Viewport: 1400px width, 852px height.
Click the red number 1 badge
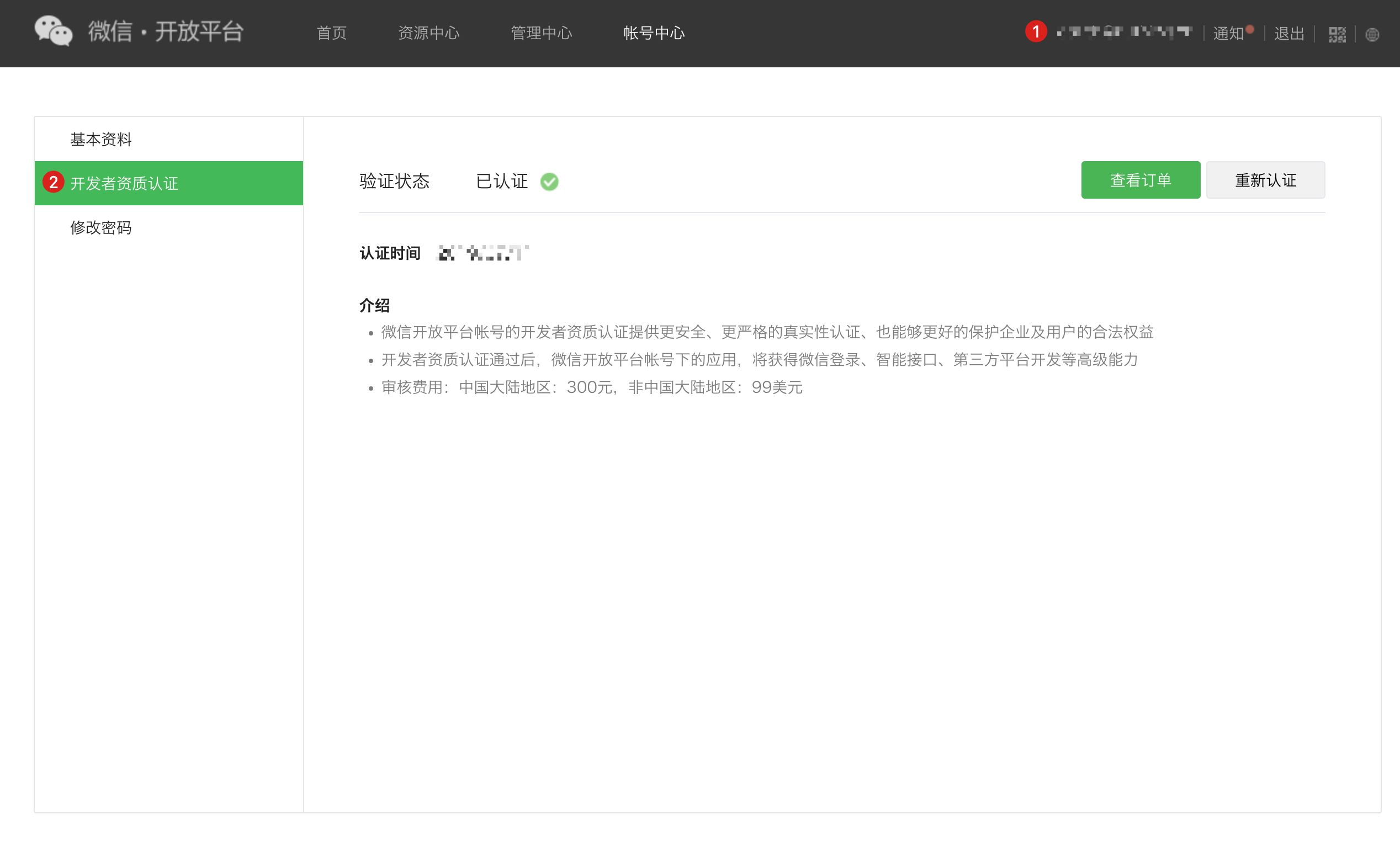(x=1036, y=31)
